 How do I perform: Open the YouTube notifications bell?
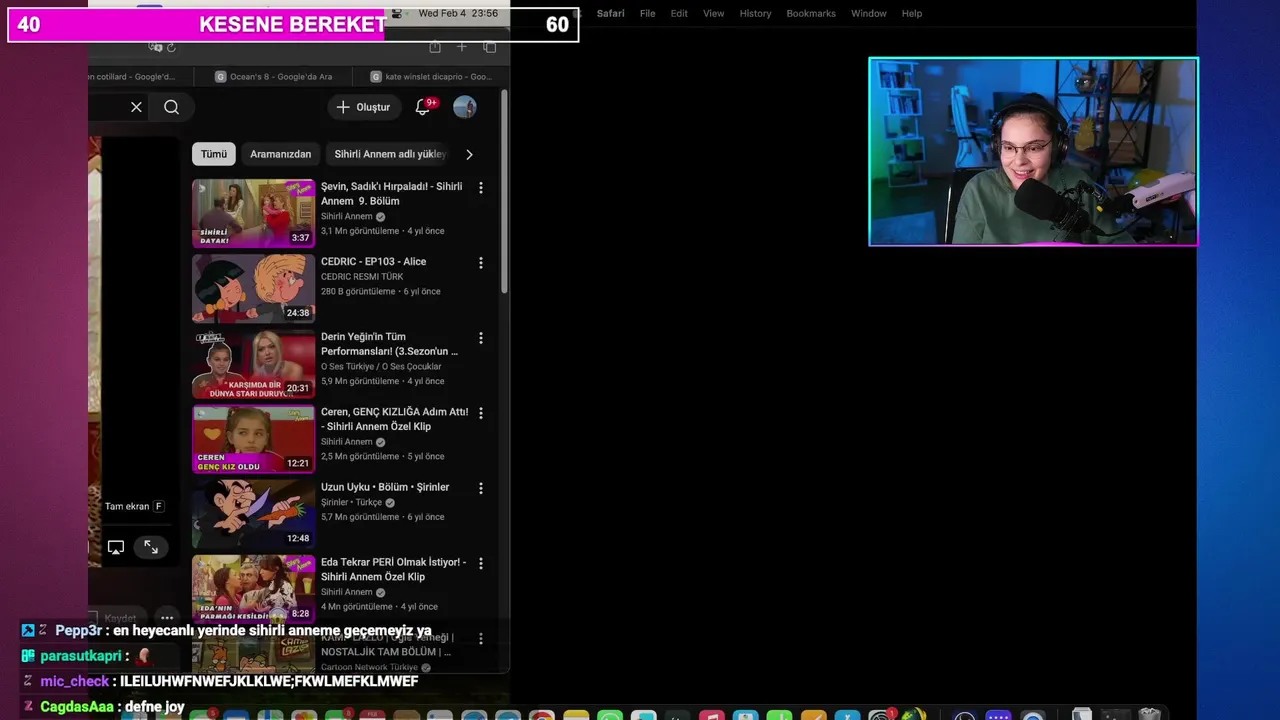point(423,107)
